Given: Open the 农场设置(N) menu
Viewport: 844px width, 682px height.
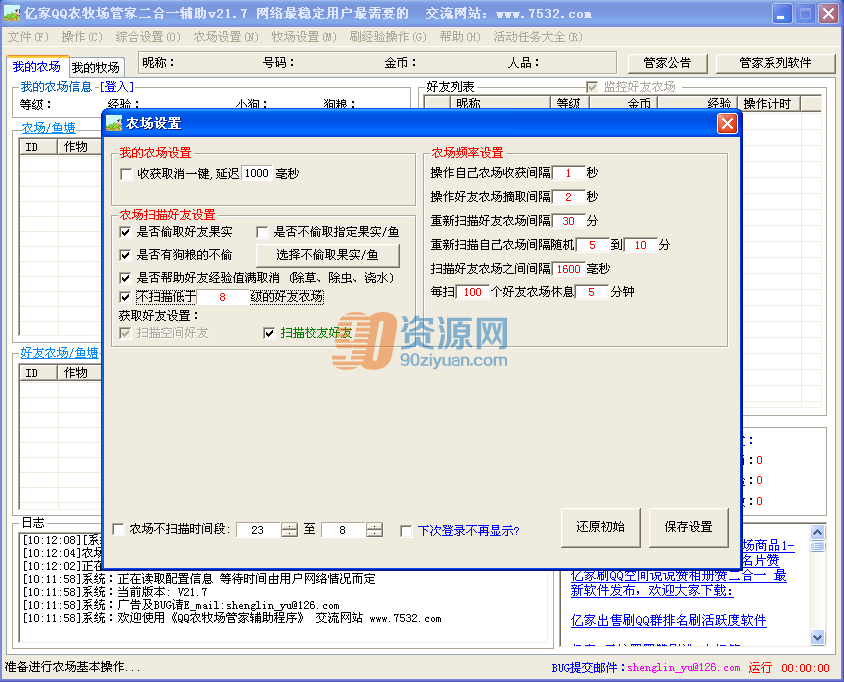Looking at the screenshot, I should tap(226, 37).
